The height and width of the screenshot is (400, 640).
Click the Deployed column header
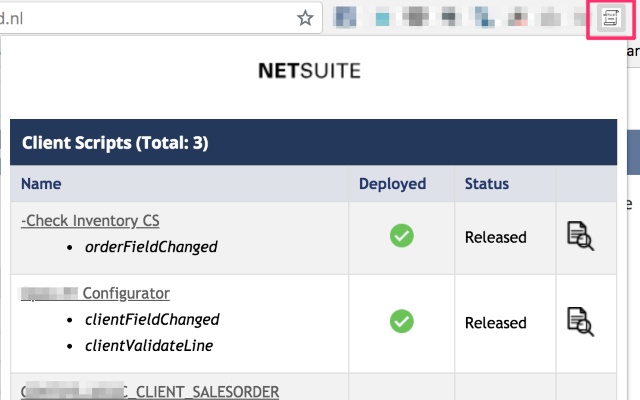pyautogui.click(x=393, y=184)
